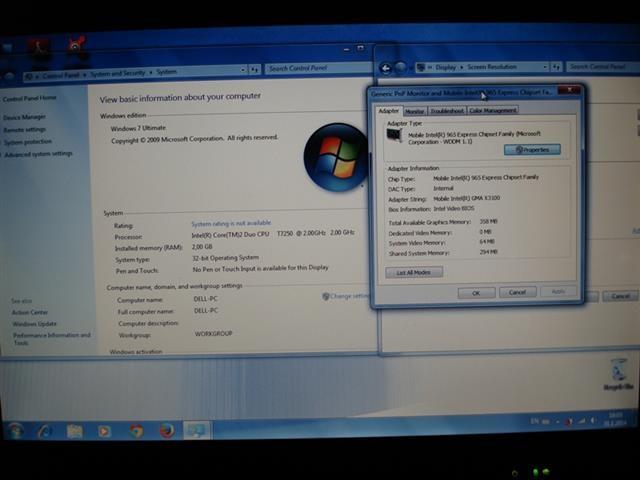This screenshot has width=640, height=480.
Task: Open Mozilla Firefox from the taskbar
Action: pyautogui.click(x=167, y=430)
